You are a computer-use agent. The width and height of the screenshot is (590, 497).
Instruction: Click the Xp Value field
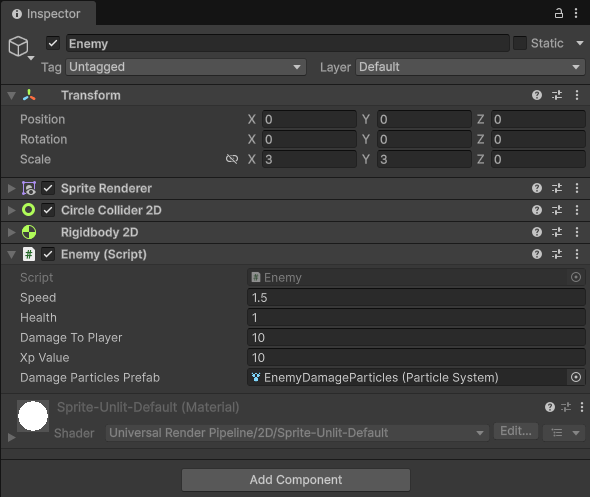pos(416,357)
